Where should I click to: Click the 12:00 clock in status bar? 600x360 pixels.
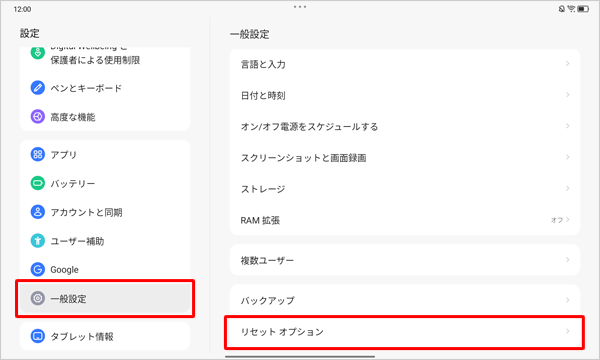click(22, 9)
